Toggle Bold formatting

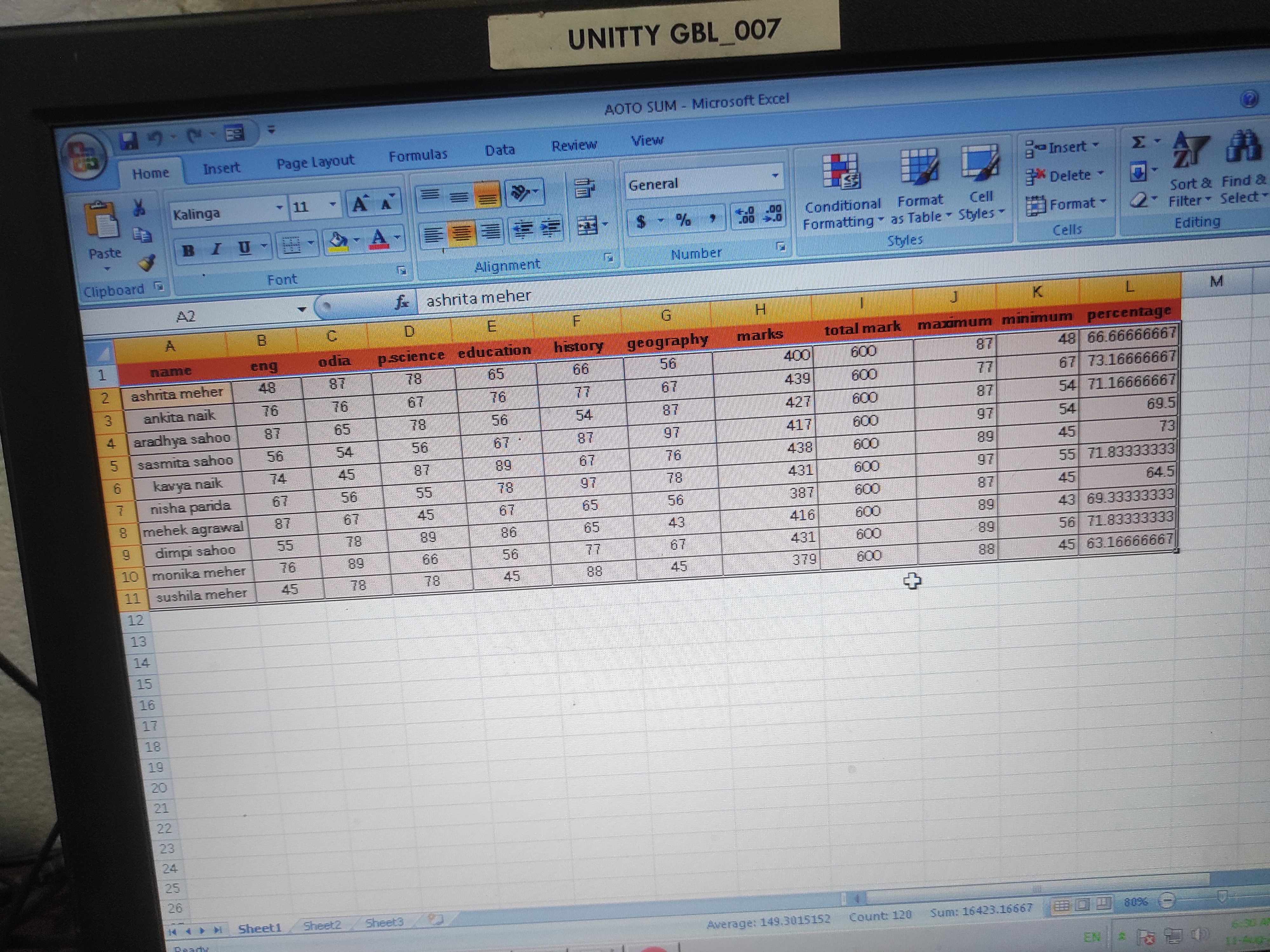188,250
